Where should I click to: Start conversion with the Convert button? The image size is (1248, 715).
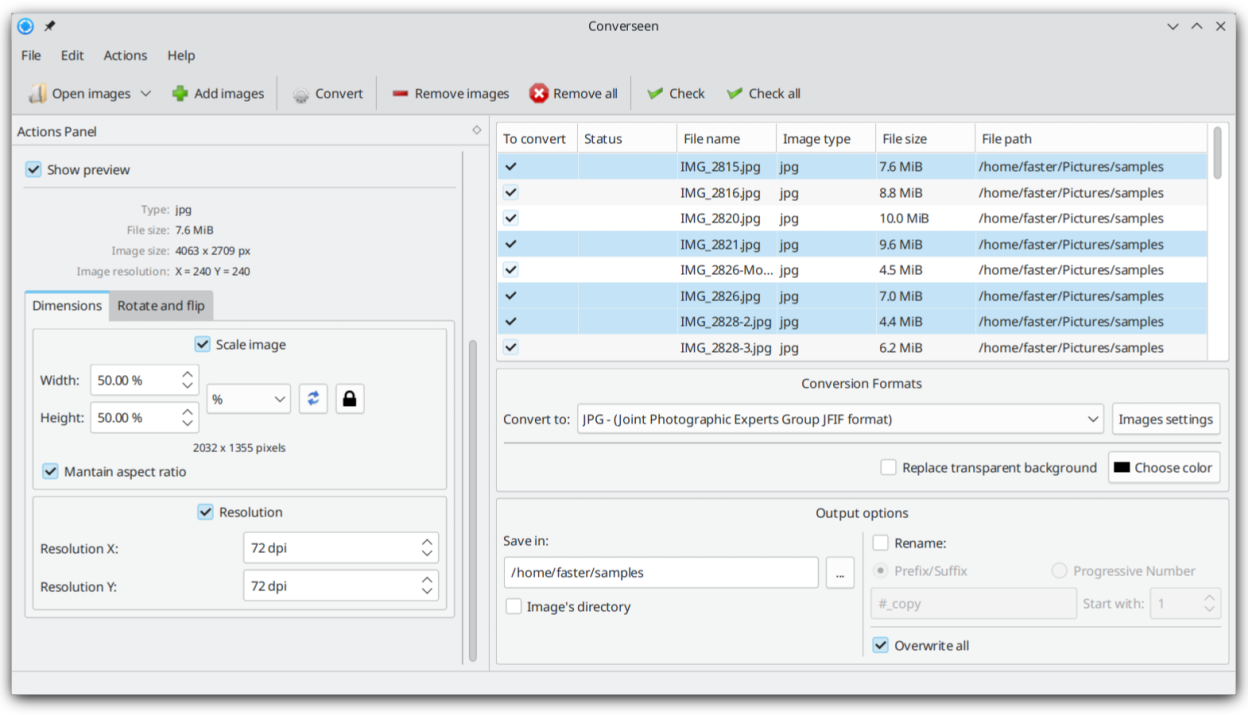tap(327, 94)
